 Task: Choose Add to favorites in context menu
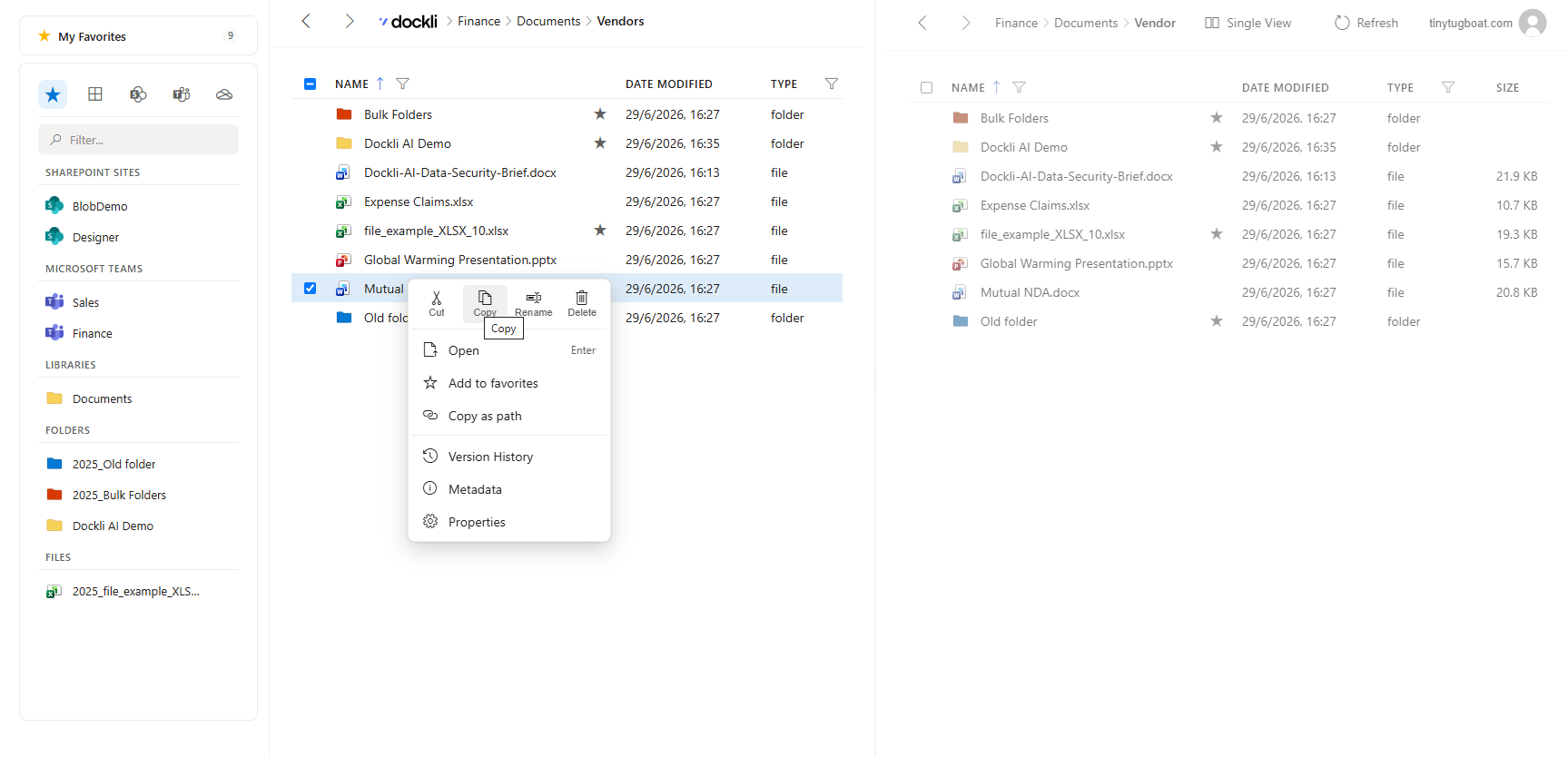[509, 383]
